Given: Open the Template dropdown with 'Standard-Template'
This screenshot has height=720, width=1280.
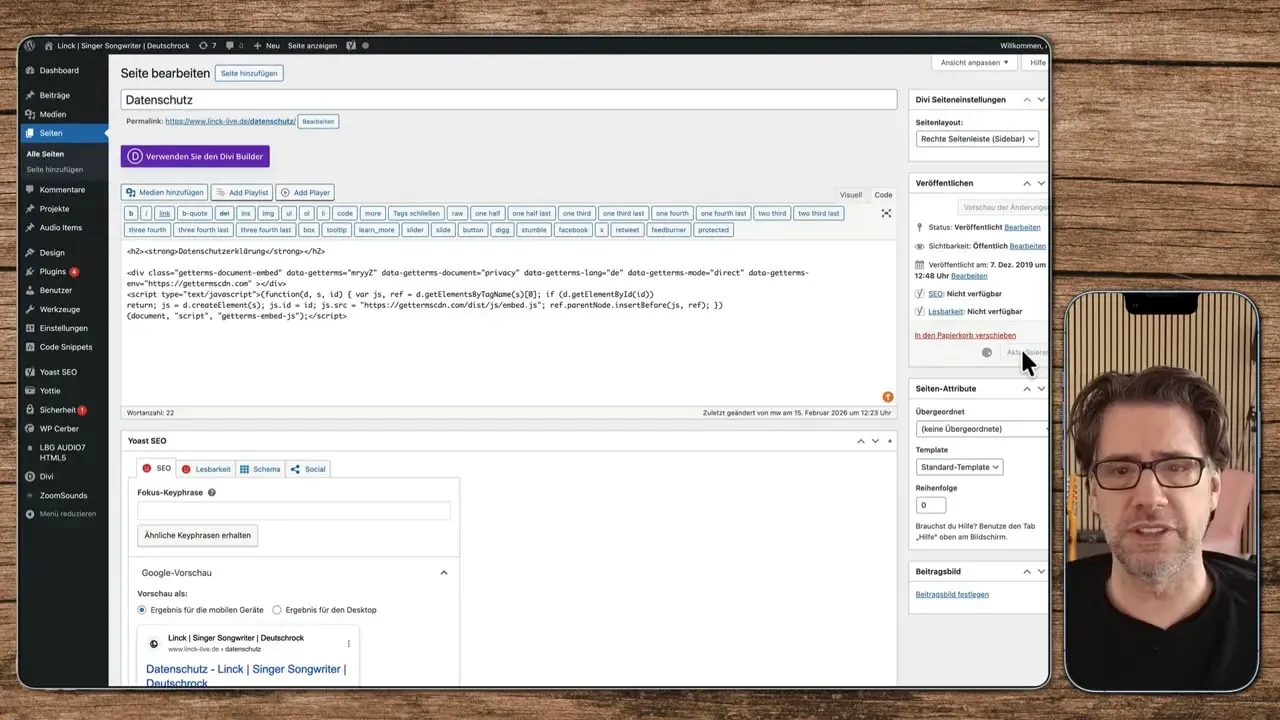Looking at the screenshot, I should [x=959, y=467].
